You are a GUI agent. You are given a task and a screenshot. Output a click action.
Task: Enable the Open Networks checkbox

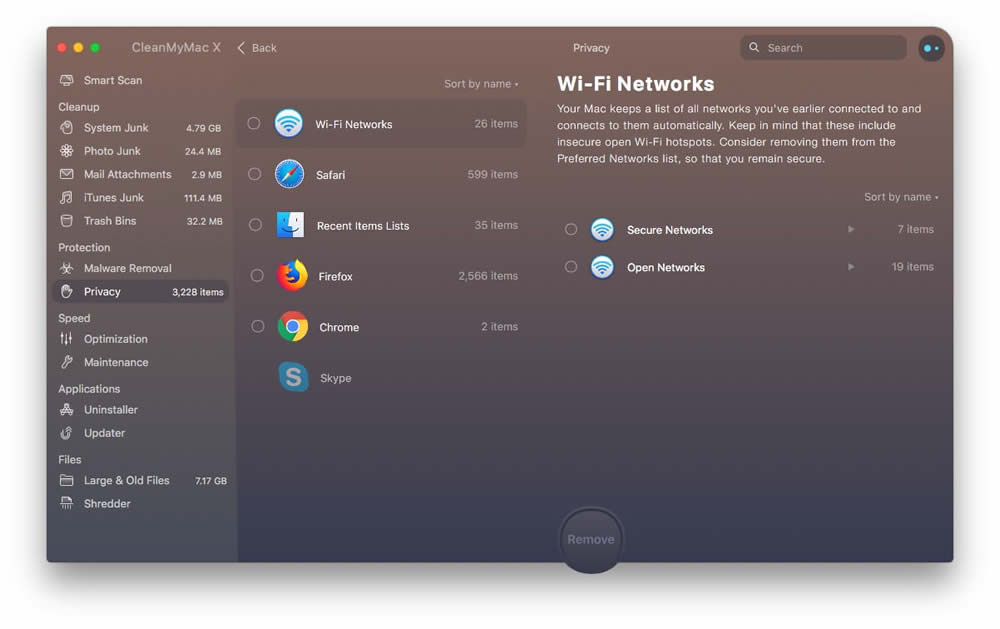571,267
